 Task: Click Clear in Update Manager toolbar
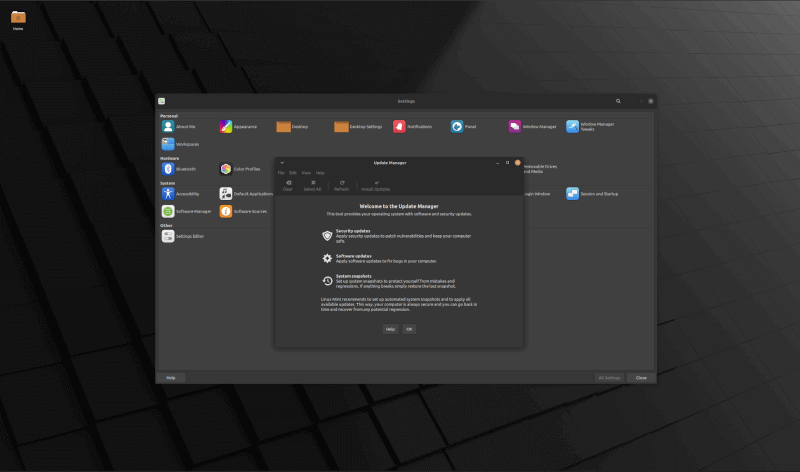[x=288, y=186]
